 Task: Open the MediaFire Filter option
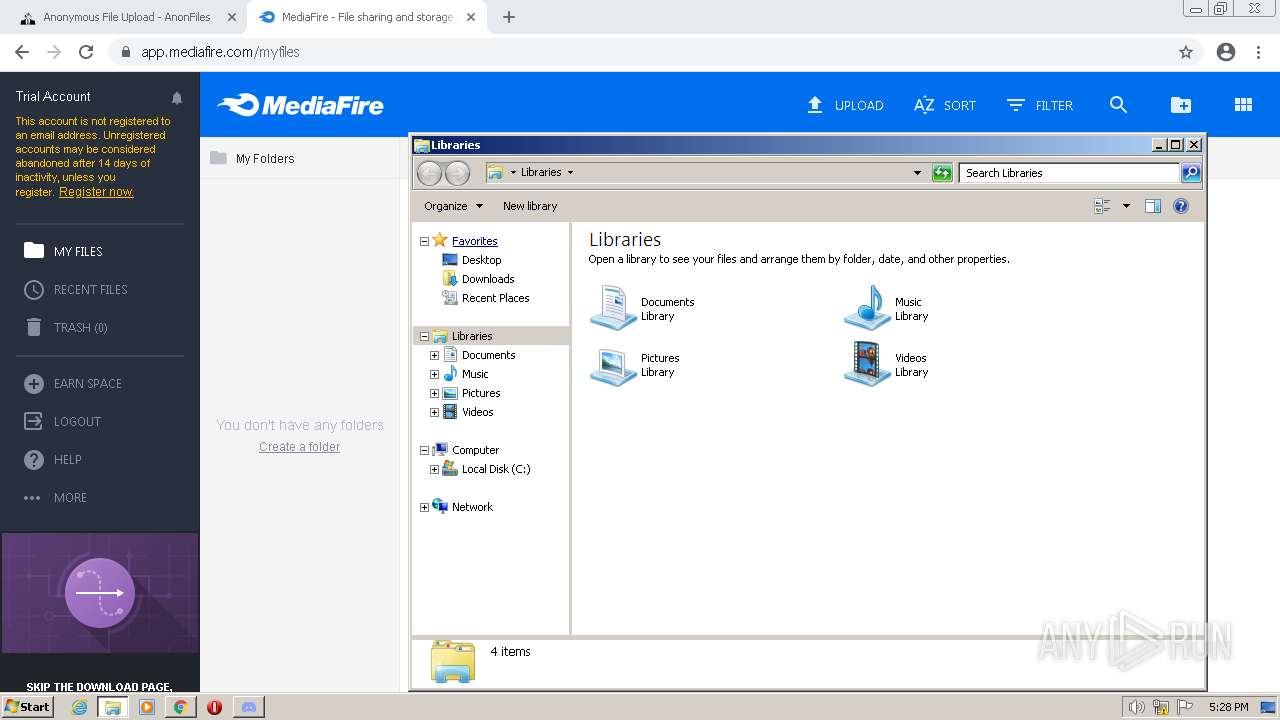coord(1040,105)
